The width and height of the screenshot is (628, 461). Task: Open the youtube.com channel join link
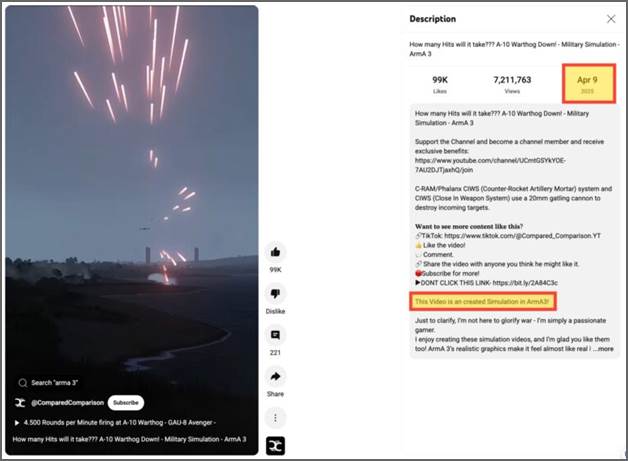click(490, 165)
